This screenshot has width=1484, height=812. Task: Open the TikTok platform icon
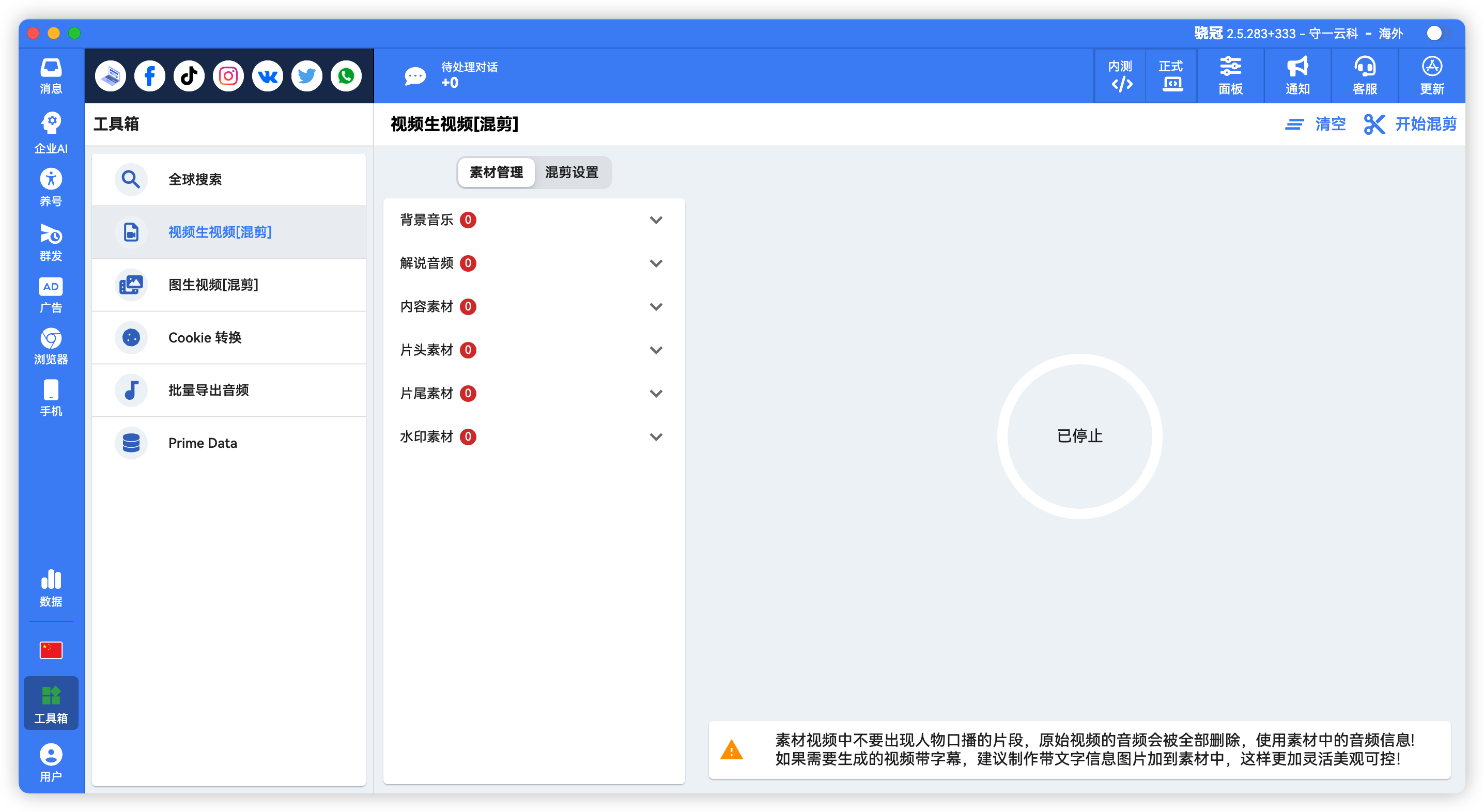[x=189, y=76]
